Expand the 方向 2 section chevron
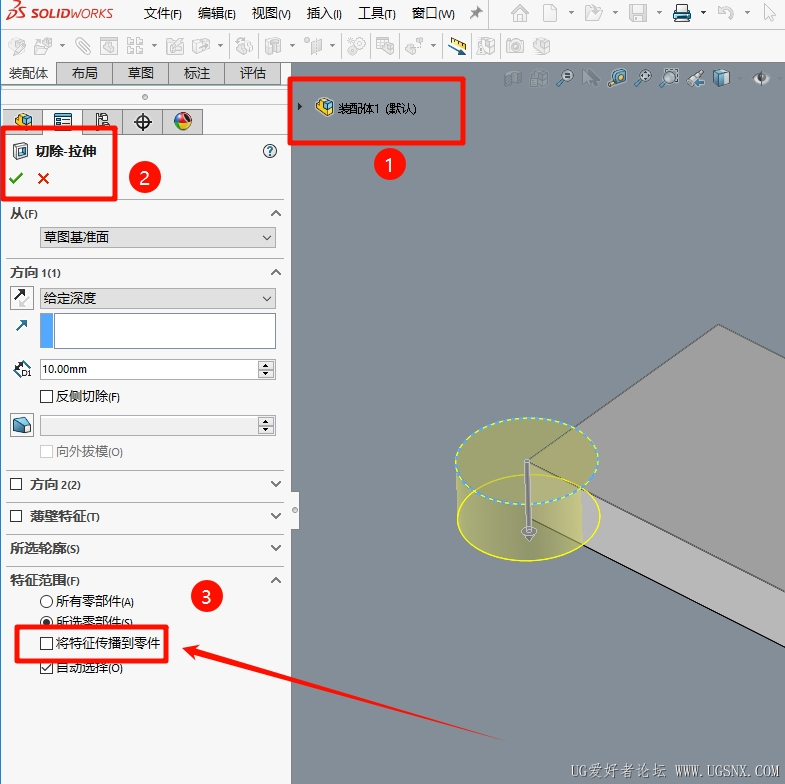This screenshot has height=784, width=785. click(276, 484)
